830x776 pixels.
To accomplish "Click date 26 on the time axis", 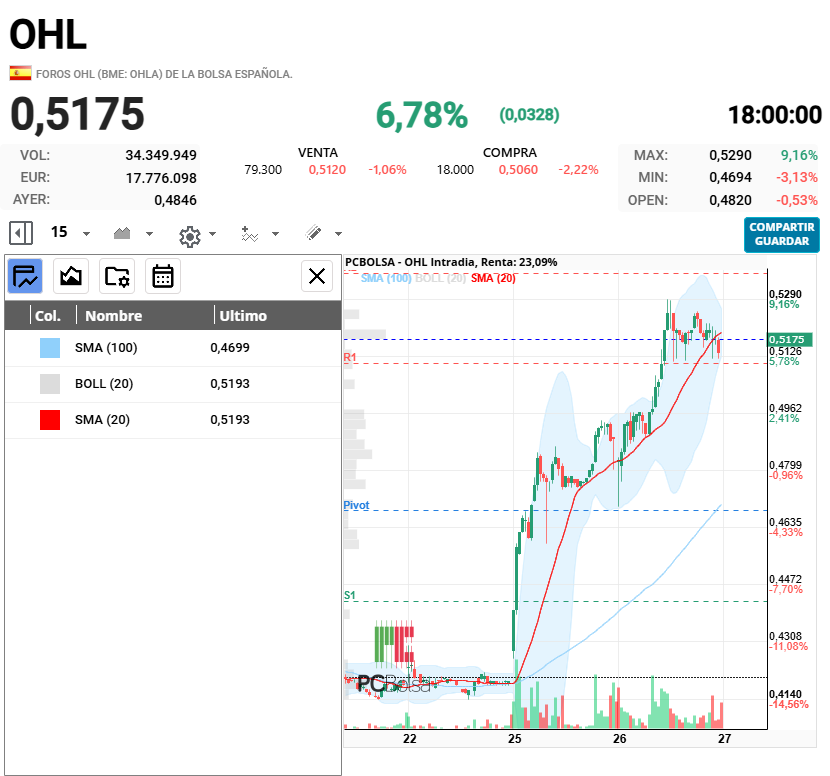I will [x=619, y=738].
